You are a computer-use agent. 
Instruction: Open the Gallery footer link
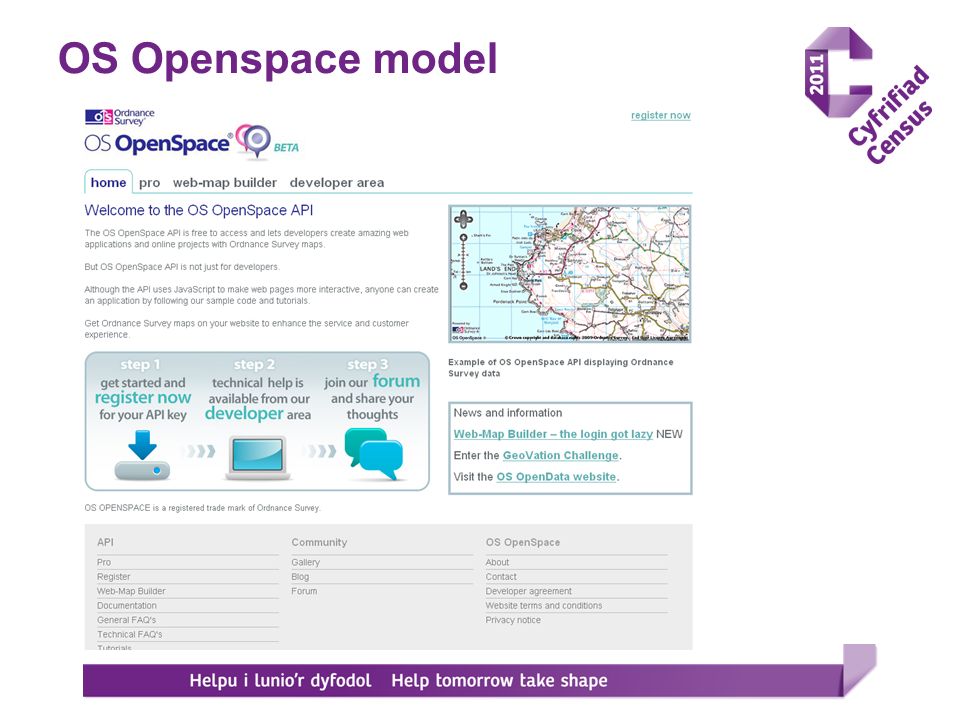point(306,562)
